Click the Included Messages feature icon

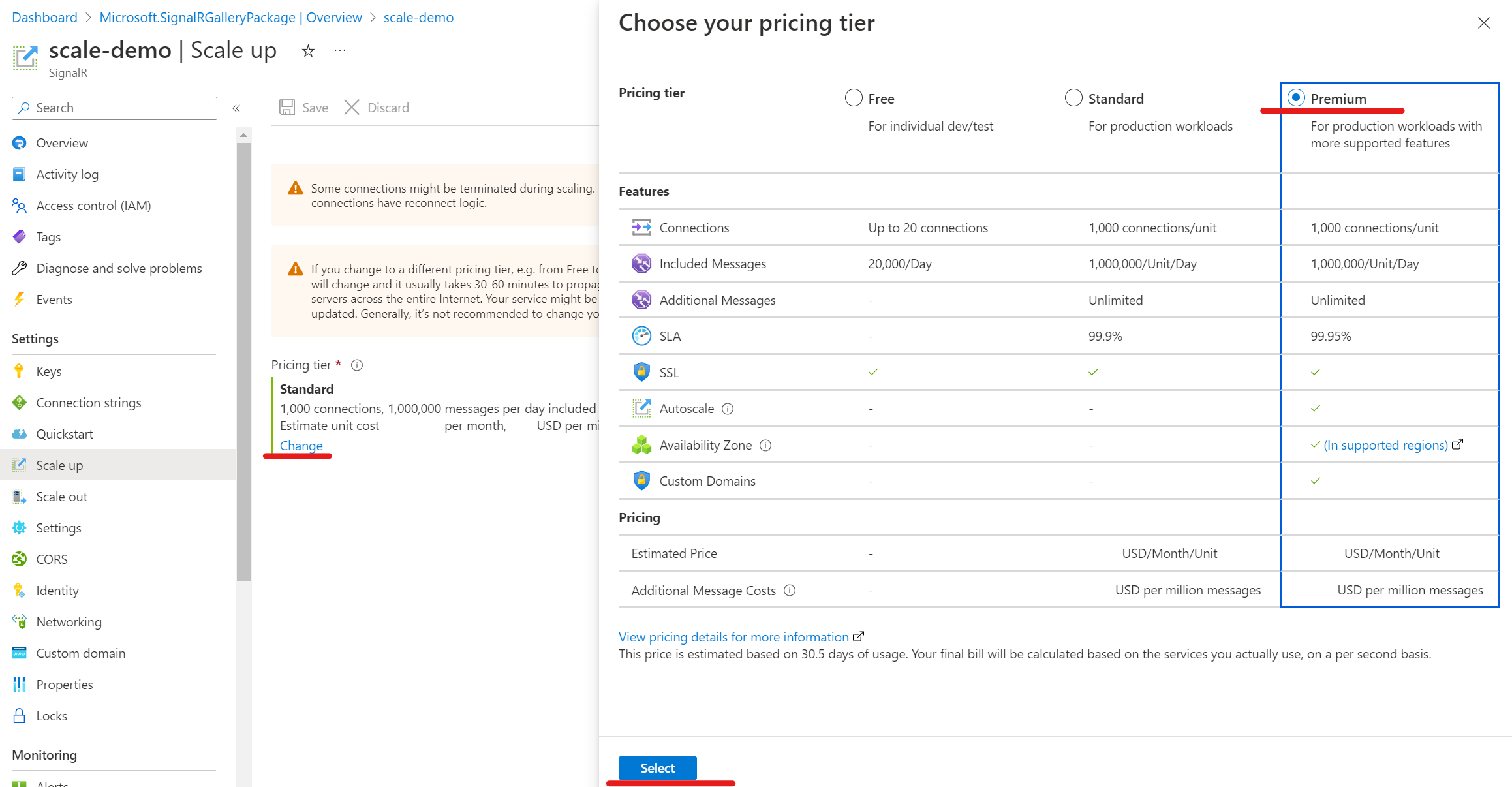click(x=639, y=263)
